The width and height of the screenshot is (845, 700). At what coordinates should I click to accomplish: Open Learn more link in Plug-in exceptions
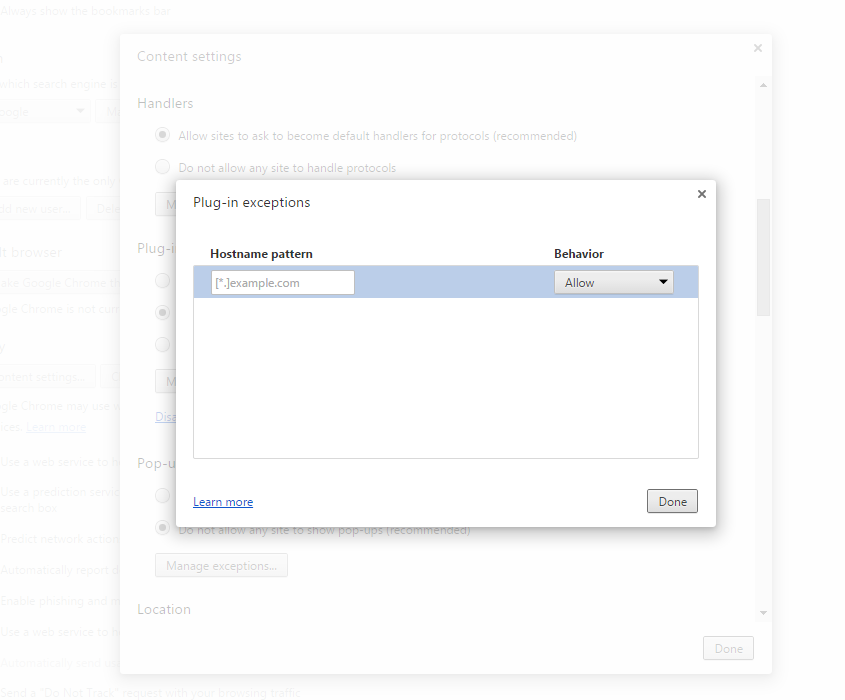(222, 502)
